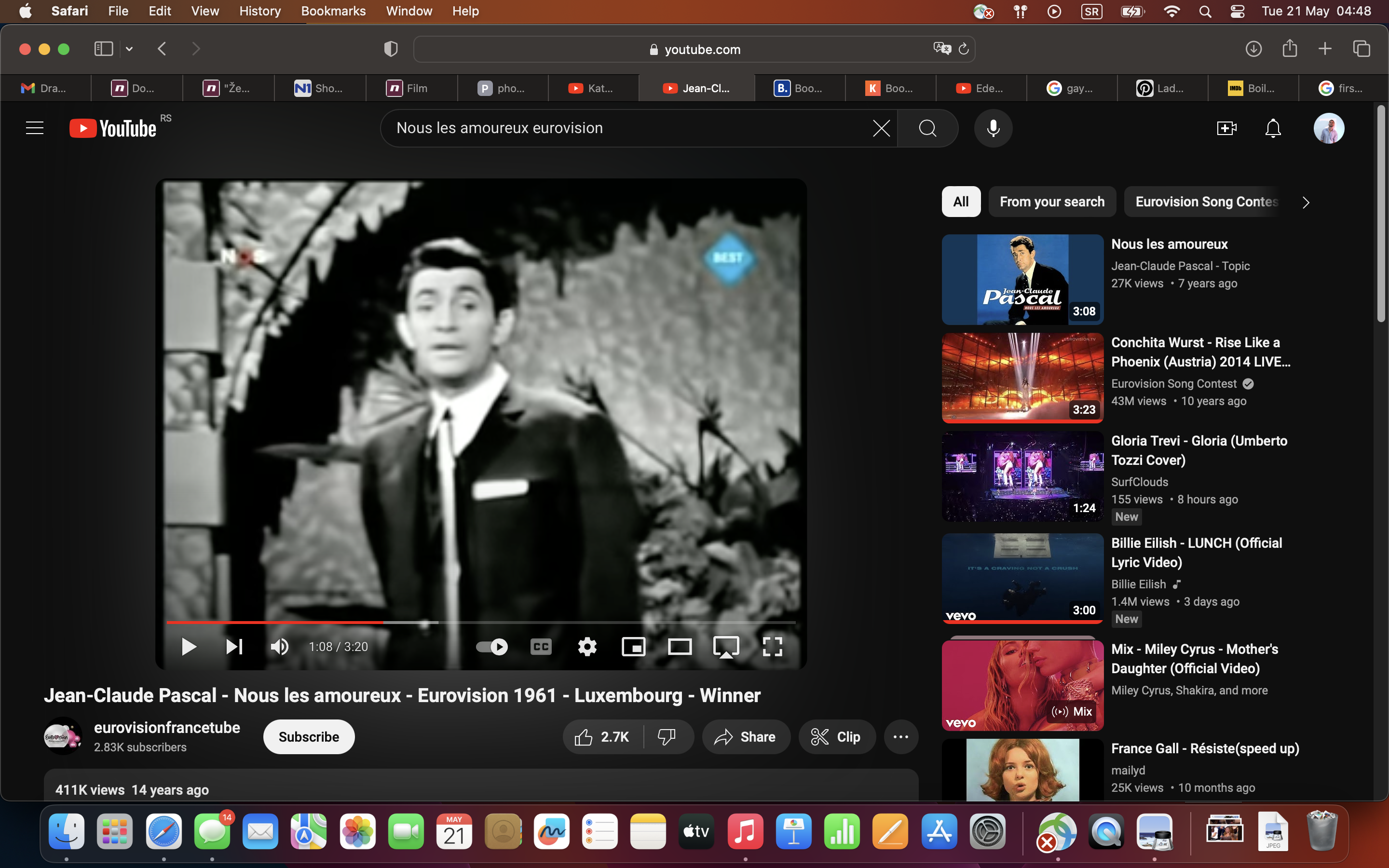Open AirPlay on the video player
The image size is (1389, 868).
pyautogui.click(x=726, y=647)
